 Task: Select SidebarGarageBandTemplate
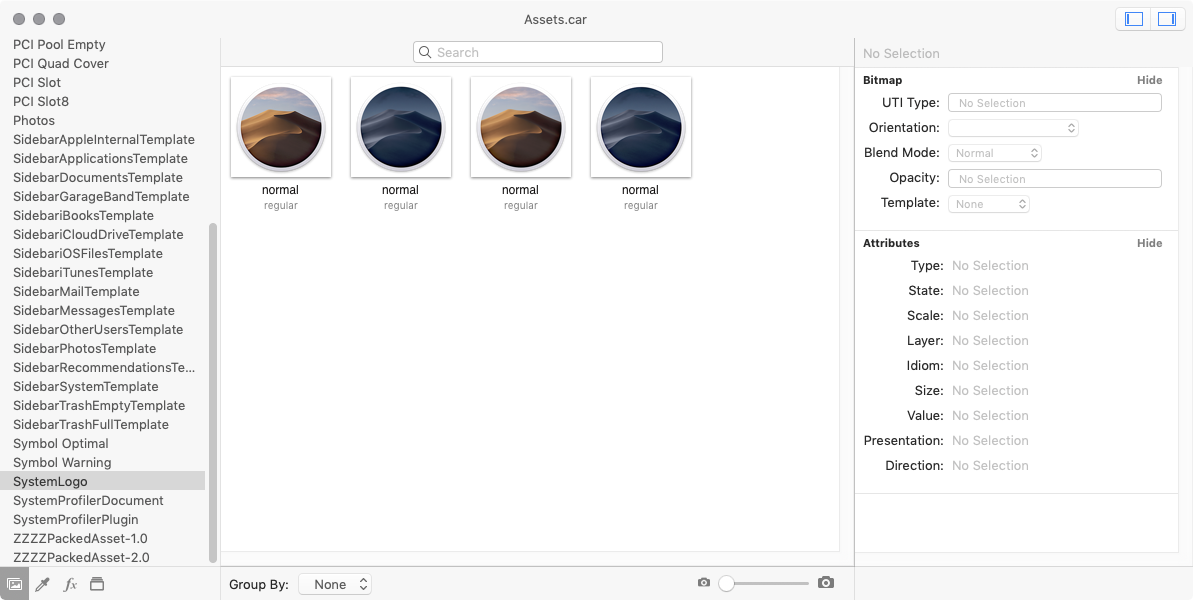coord(101,196)
